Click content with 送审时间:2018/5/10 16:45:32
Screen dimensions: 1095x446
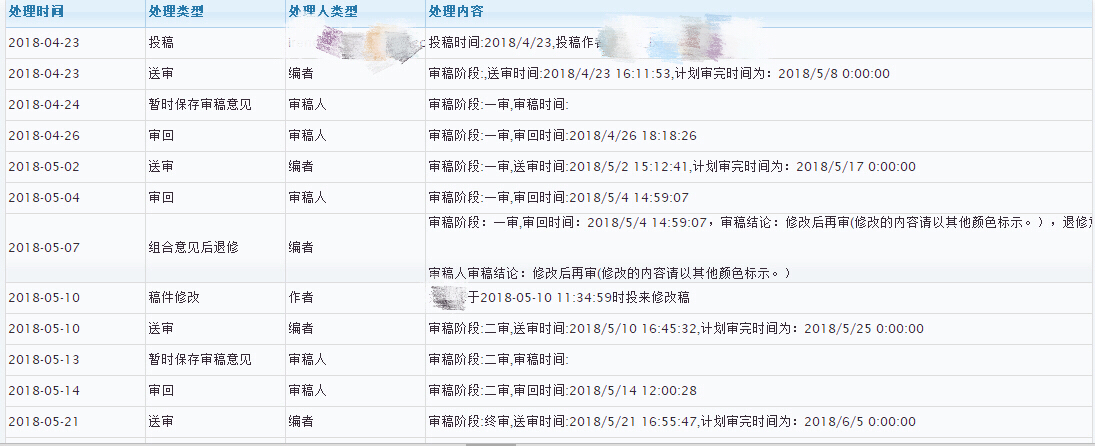[x=676, y=328]
